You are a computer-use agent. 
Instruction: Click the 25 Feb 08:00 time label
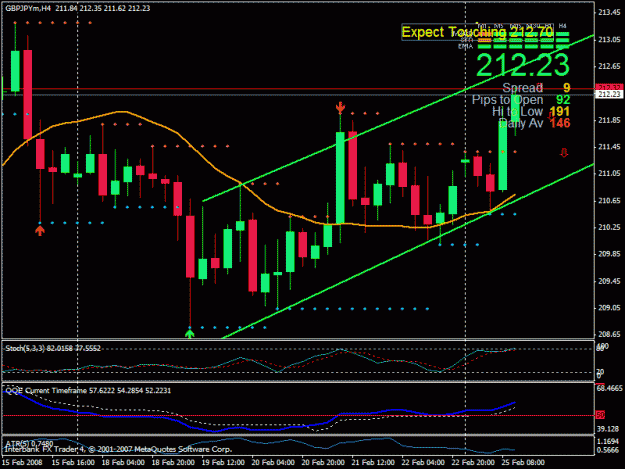[x=523, y=463]
